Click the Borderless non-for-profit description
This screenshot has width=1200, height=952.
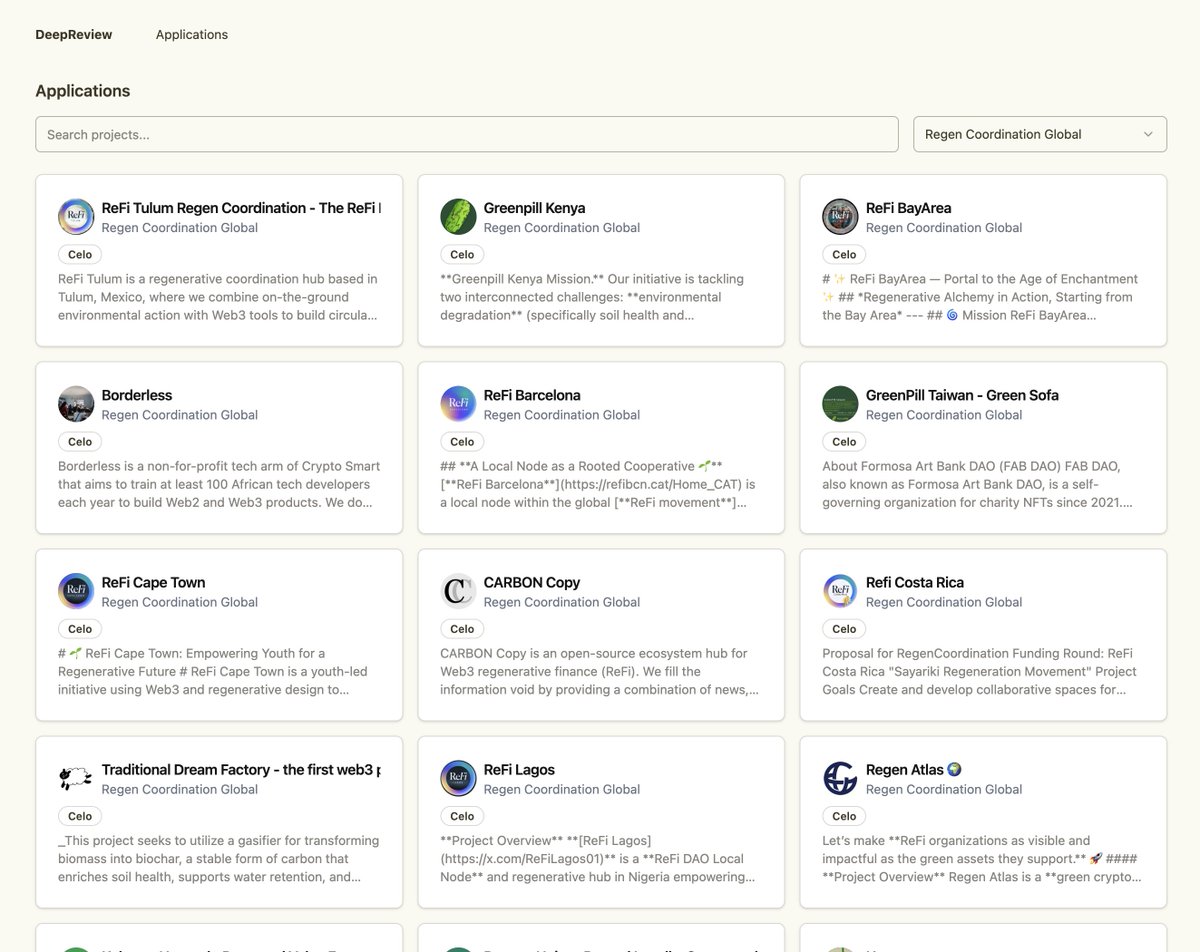click(x=219, y=484)
